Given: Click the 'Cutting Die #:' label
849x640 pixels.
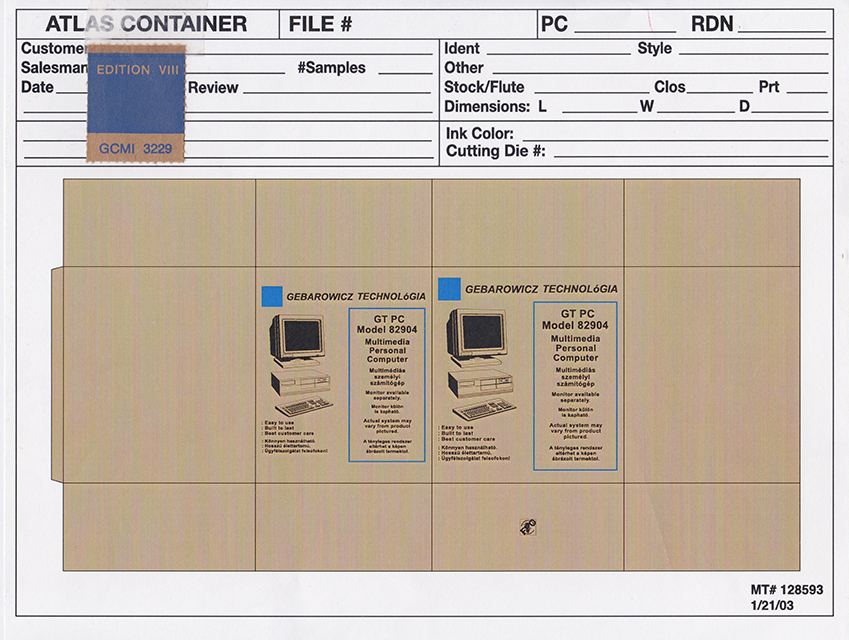Looking at the screenshot, I should tap(495, 151).
